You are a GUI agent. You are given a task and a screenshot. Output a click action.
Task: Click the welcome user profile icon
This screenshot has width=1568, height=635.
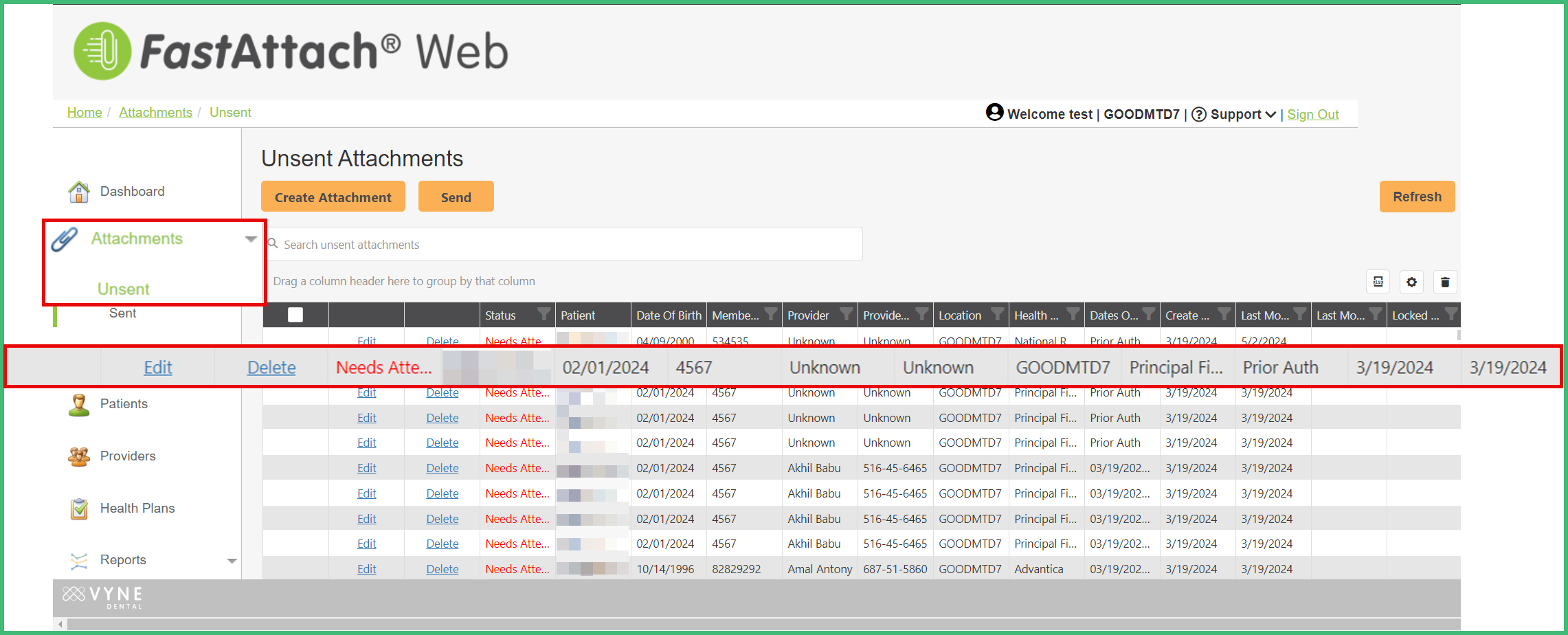[994, 113]
